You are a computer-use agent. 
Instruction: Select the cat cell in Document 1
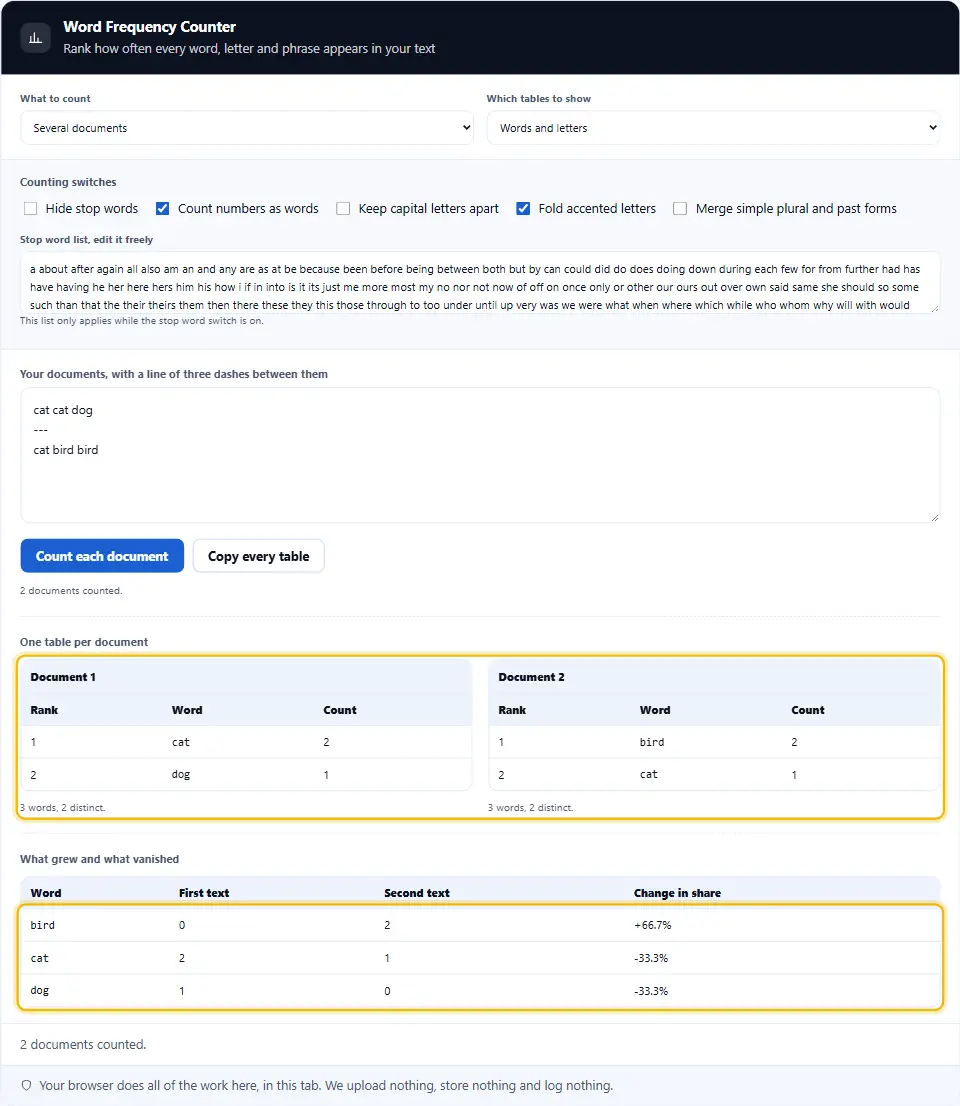click(181, 742)
